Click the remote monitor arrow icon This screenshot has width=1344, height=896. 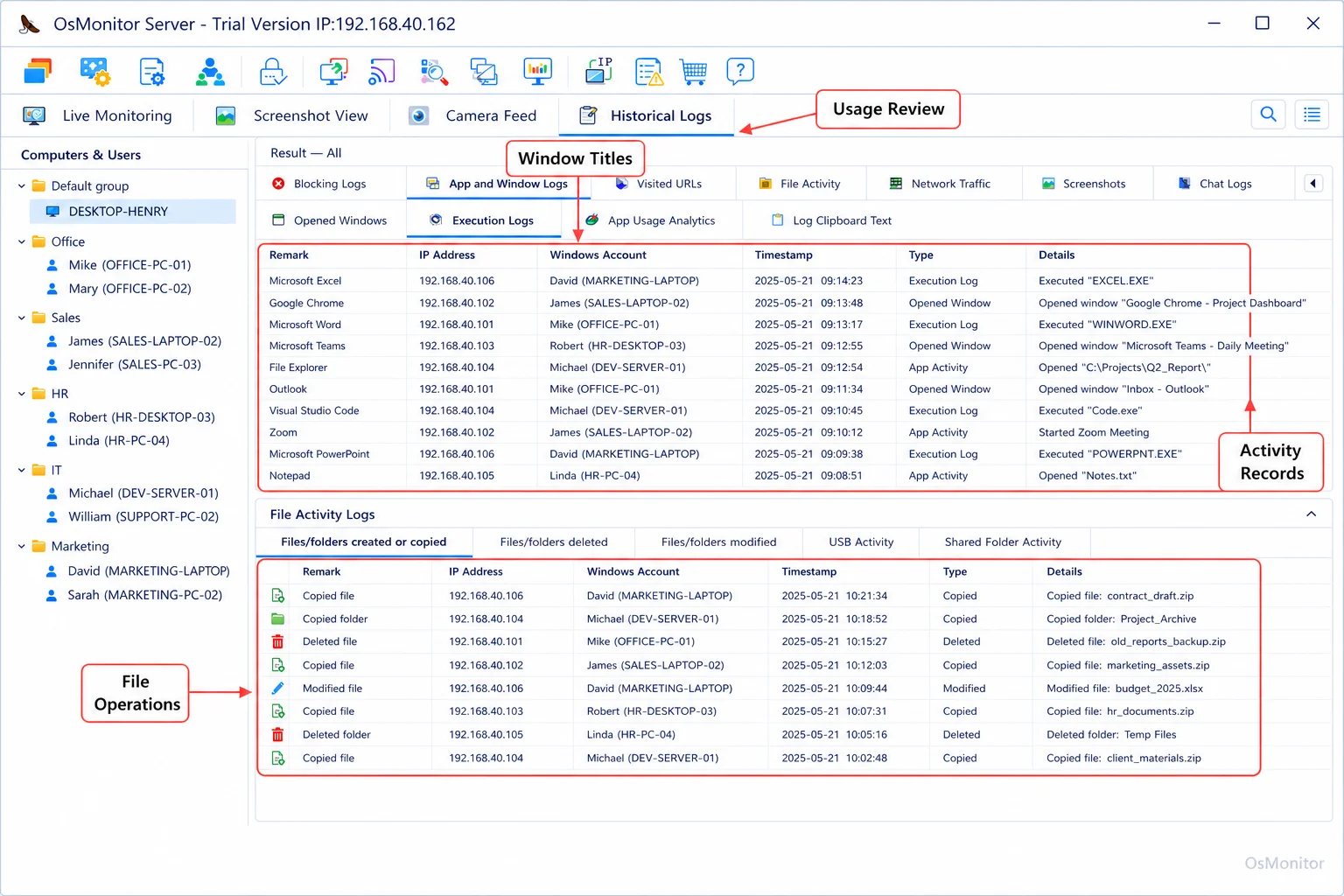333,72
